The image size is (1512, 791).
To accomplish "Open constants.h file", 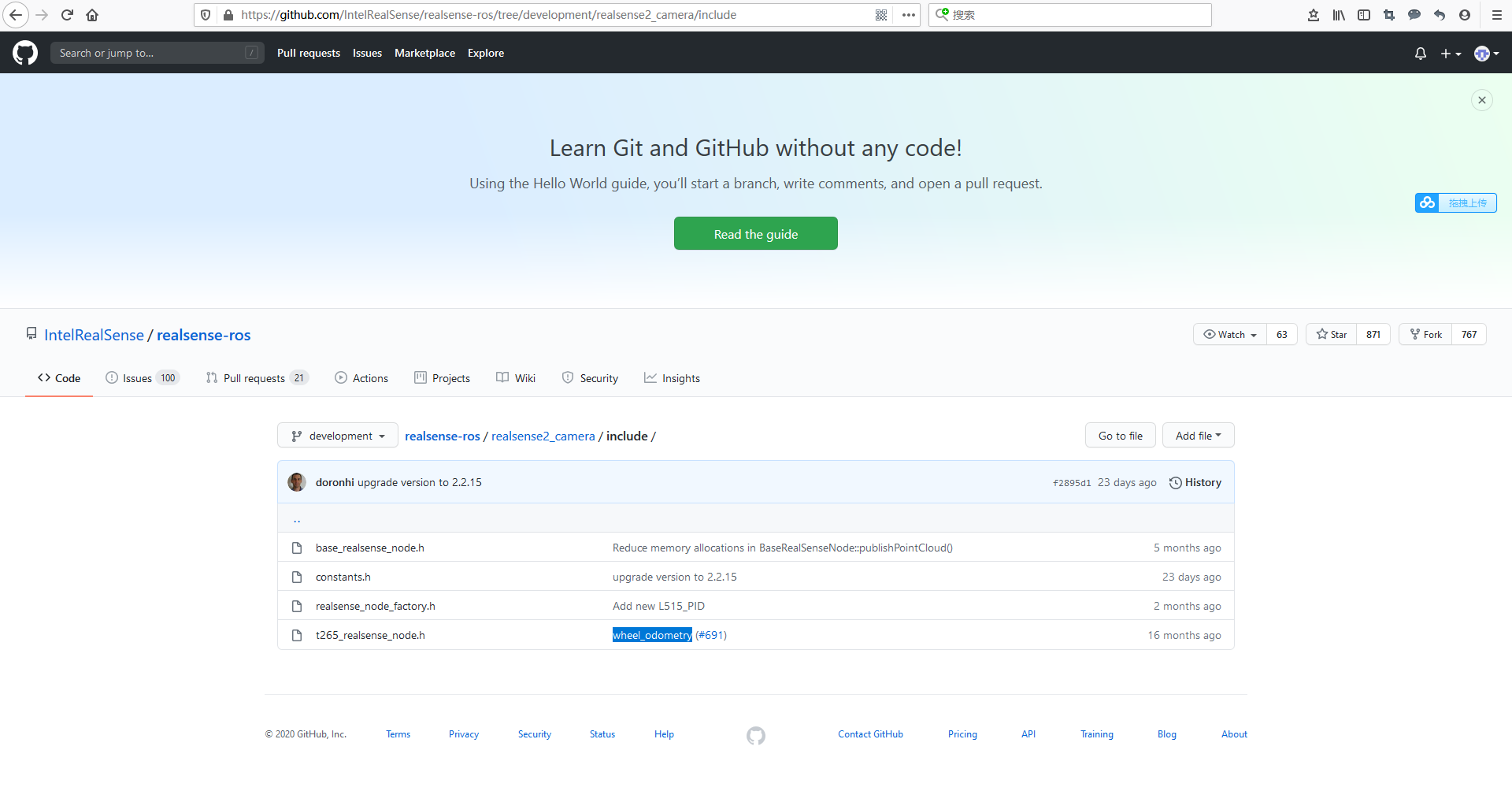I will point(343,577).
